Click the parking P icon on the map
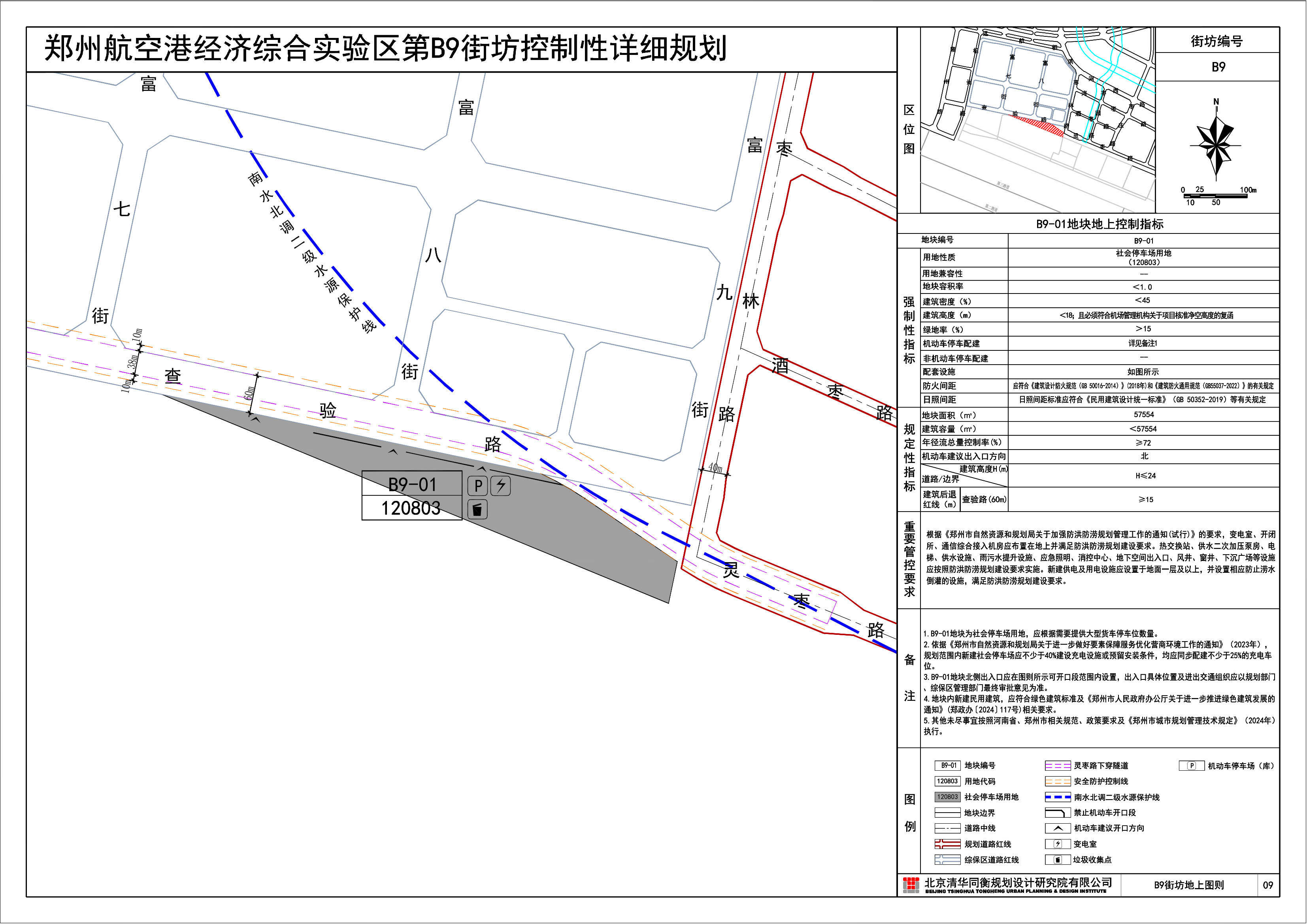 (x=477, y=486)
